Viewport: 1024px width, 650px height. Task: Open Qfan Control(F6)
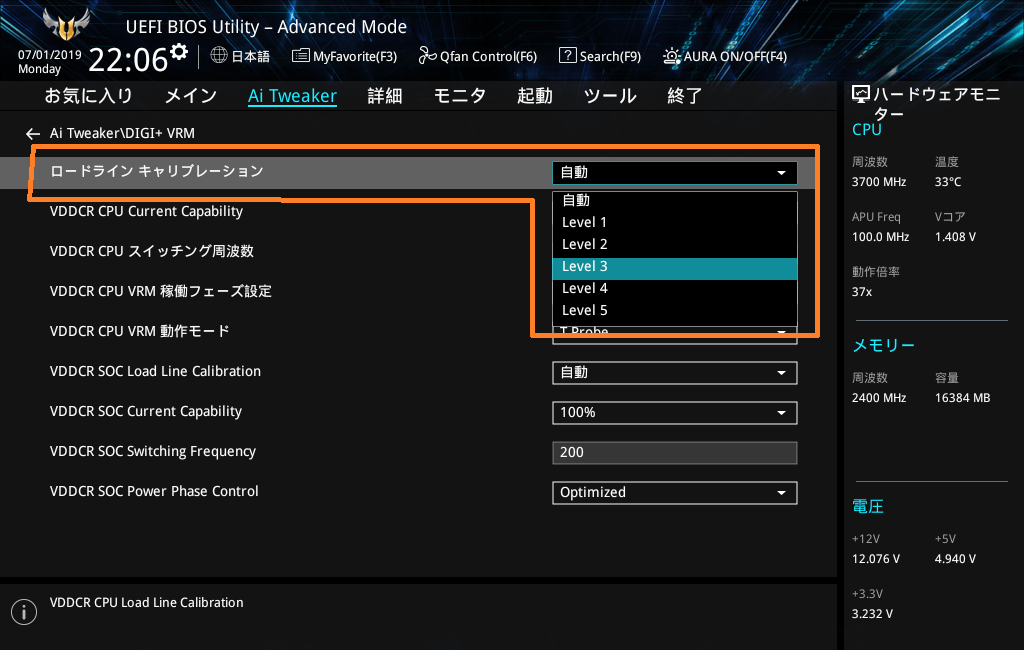477,56
